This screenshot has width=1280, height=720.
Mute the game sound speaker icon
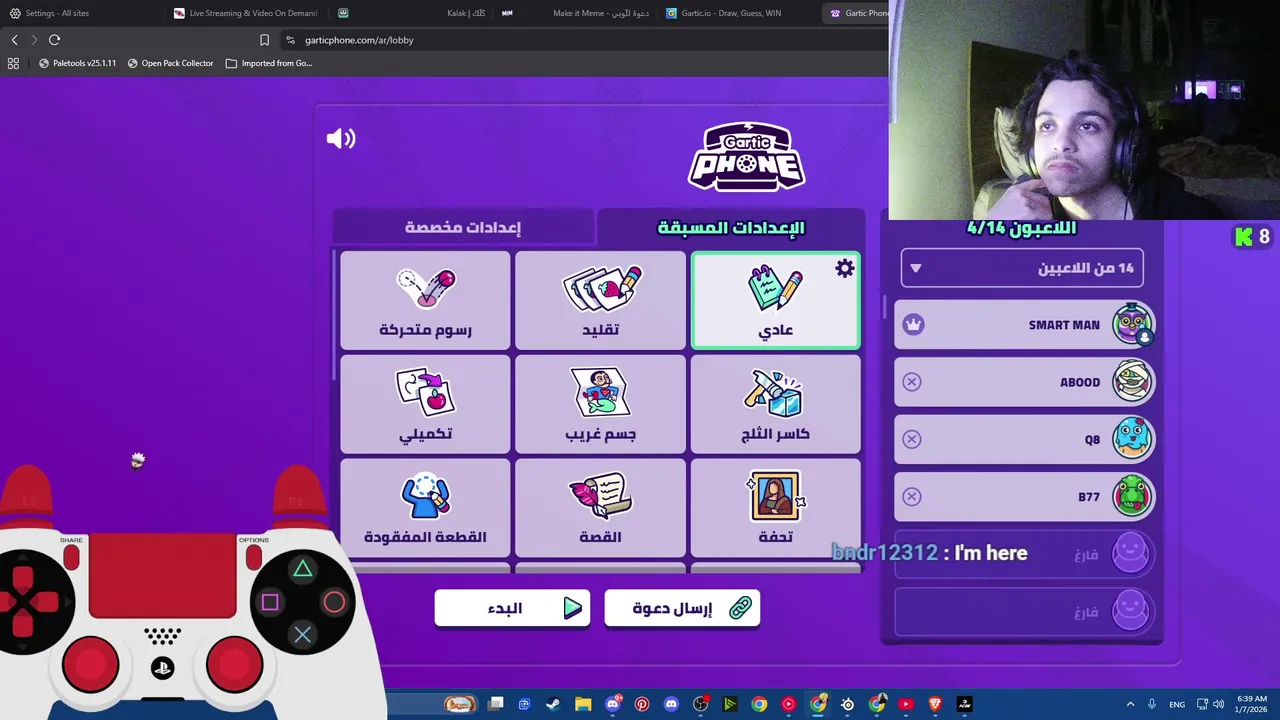tap(341, 138)
